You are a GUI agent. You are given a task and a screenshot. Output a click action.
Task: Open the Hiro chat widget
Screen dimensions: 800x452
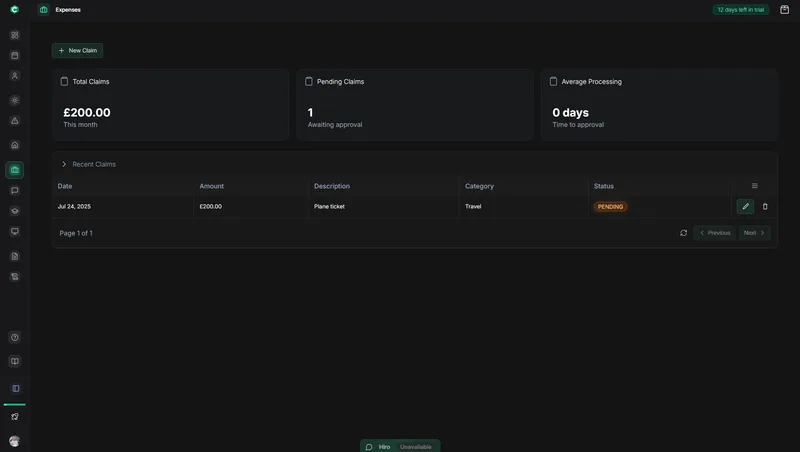pos(400,446)
